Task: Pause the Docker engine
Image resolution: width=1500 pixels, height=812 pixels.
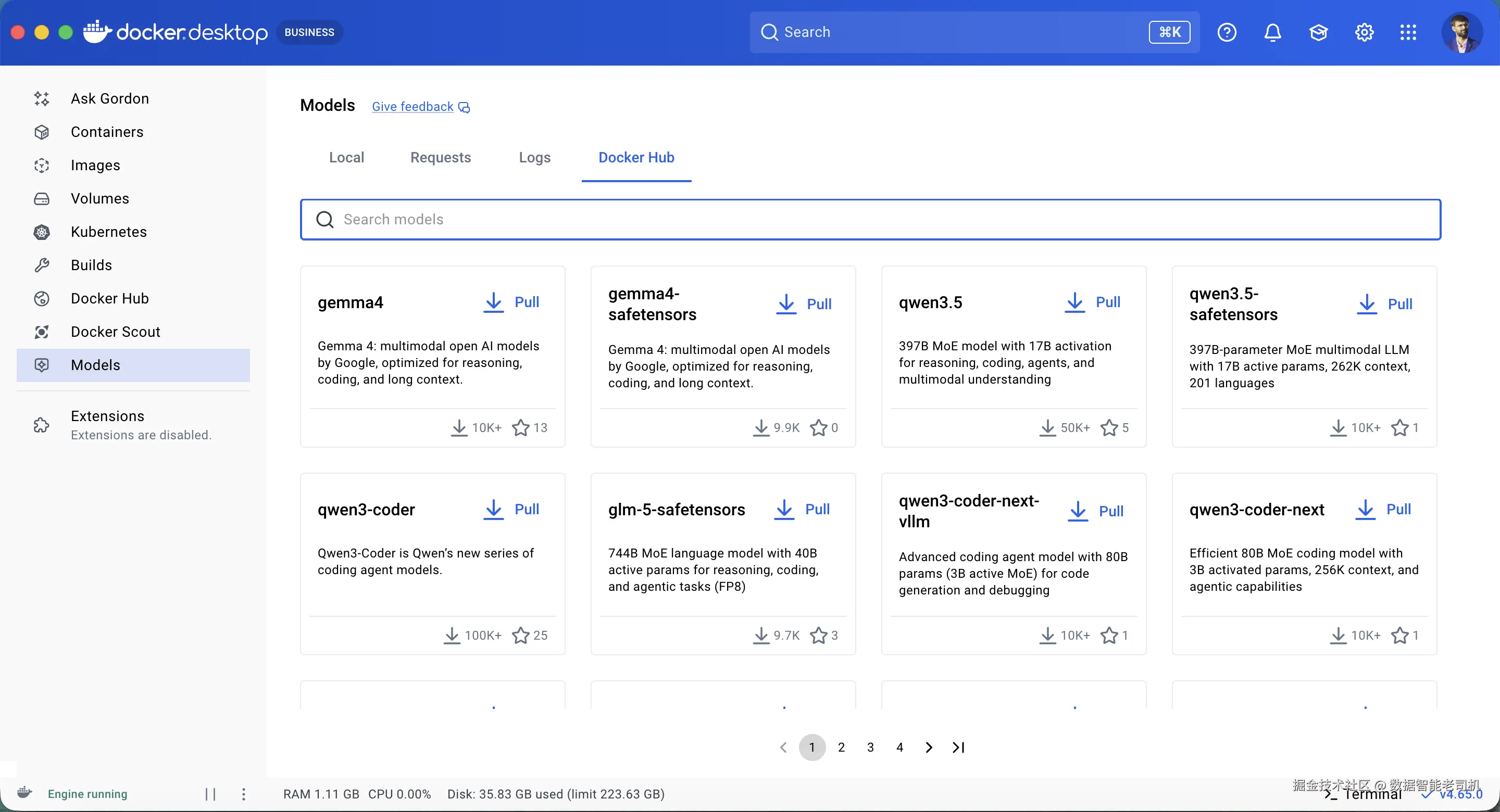Action: pyautogui.click(x=210, y=794)
